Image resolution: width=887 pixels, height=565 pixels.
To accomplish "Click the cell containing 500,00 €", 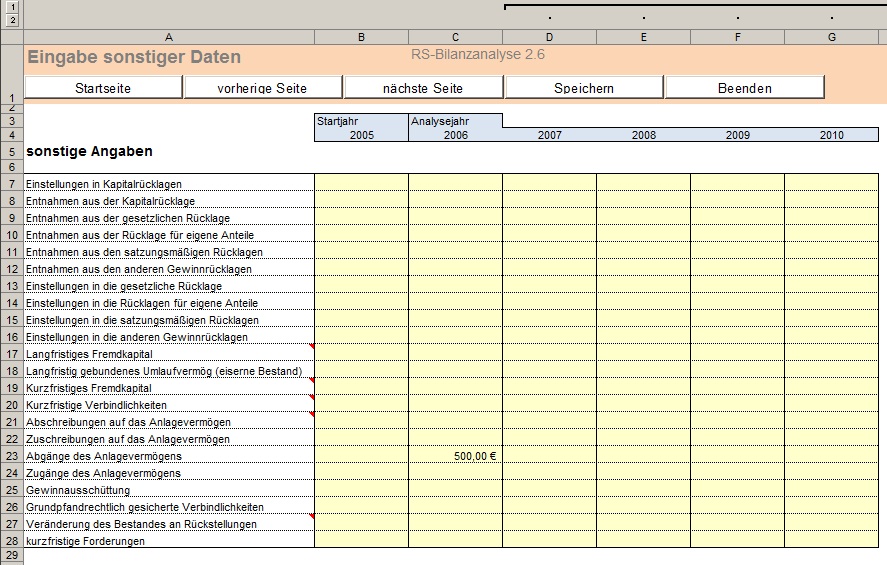I will (455, 456).
